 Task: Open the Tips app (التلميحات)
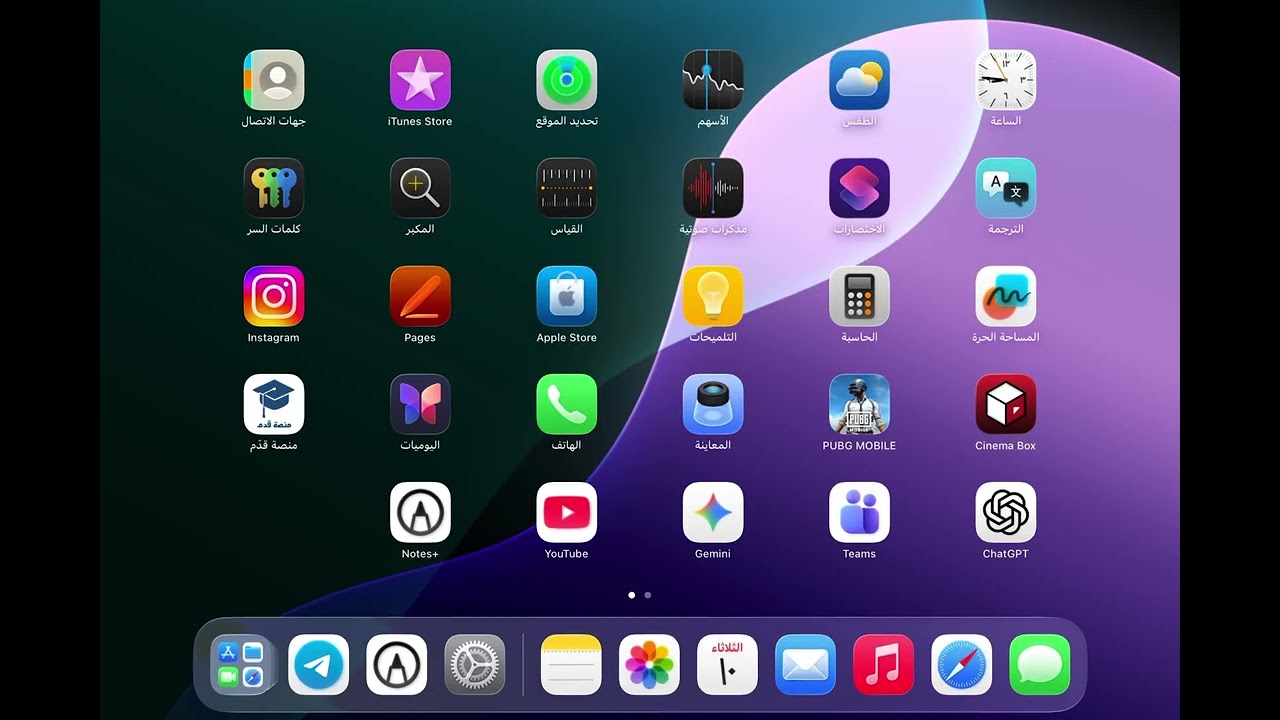pos(713,296)
